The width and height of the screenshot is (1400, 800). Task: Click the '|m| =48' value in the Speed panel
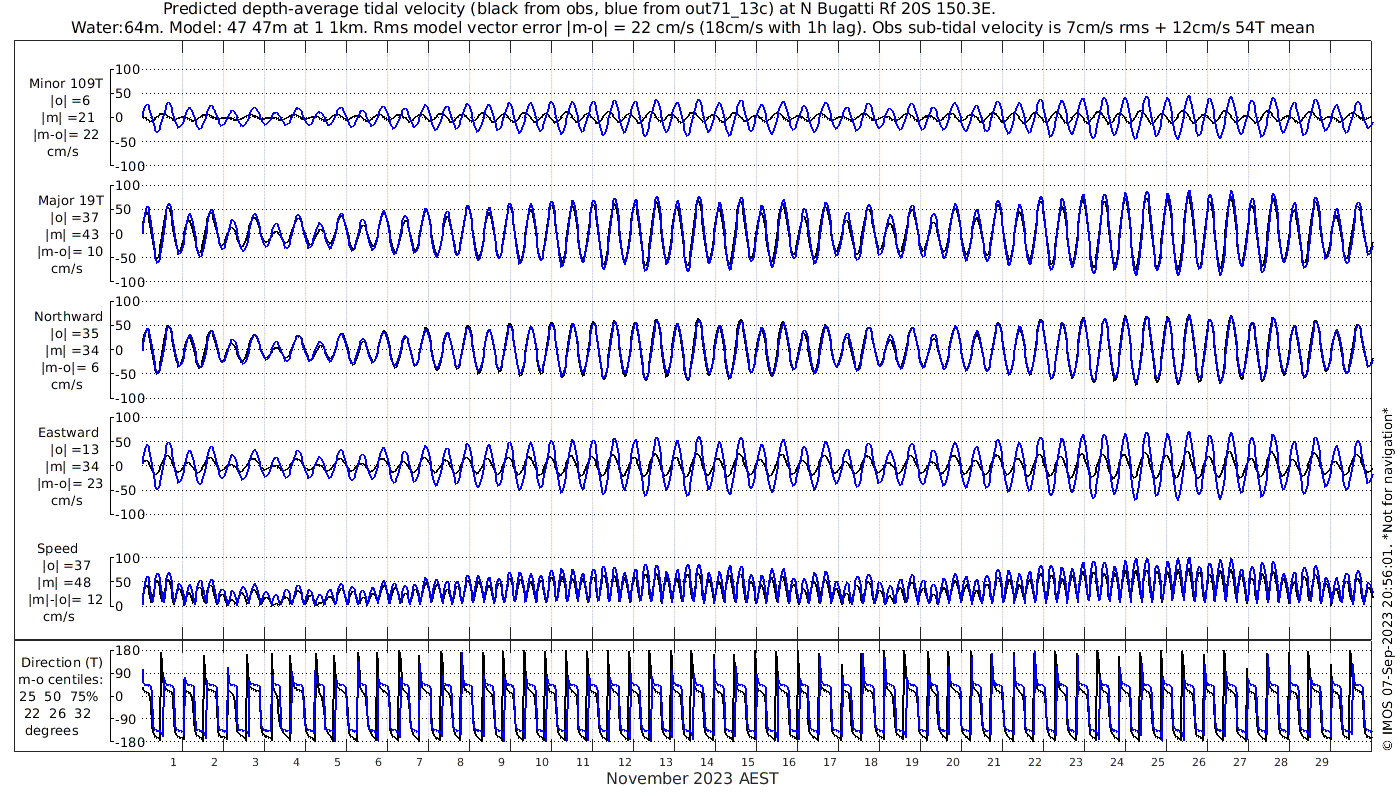(x=68, y=583)
